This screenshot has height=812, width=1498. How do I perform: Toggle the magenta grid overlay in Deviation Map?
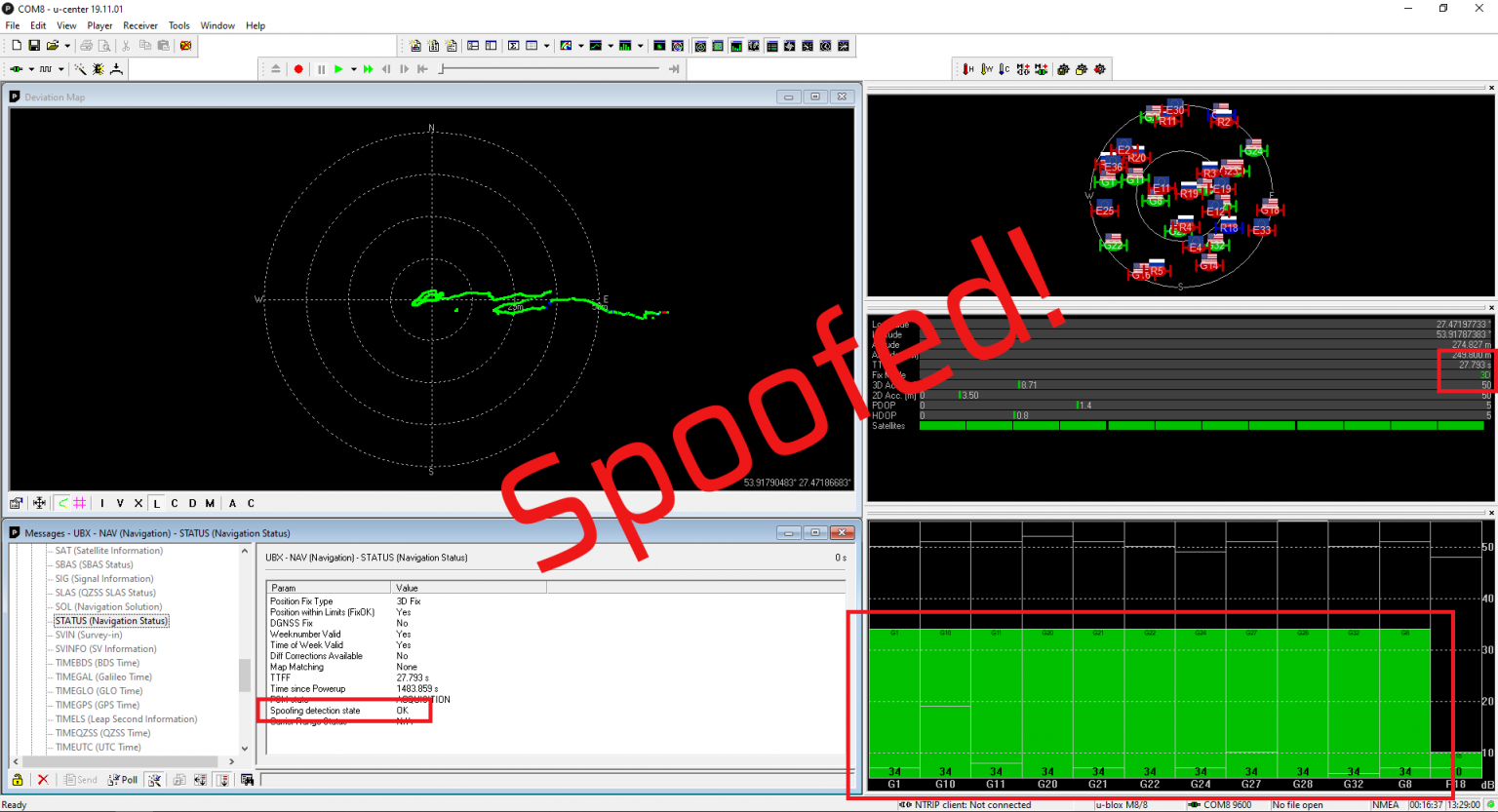[78, 503]
